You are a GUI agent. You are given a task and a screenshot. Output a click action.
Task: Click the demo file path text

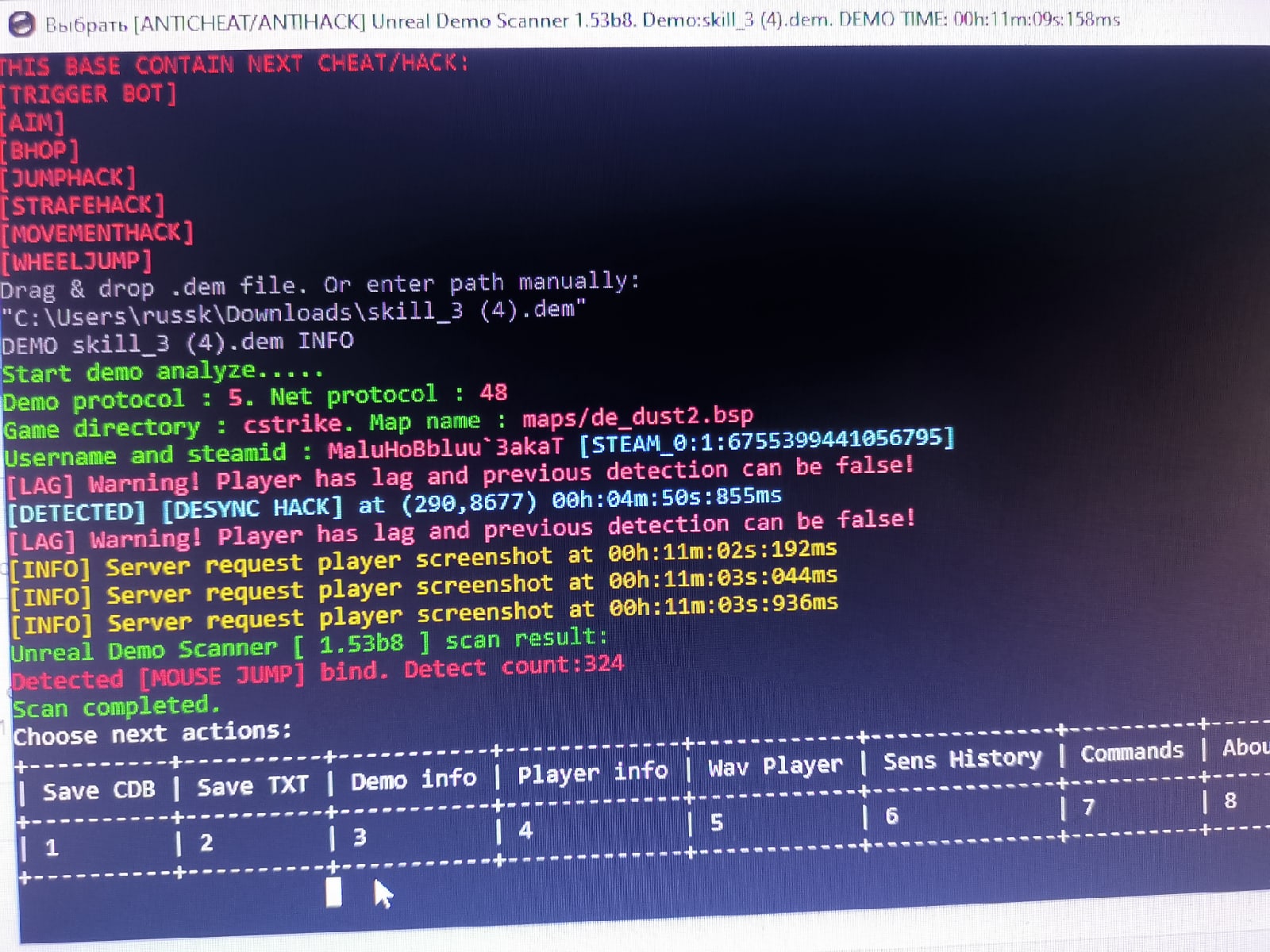point(293,312)
